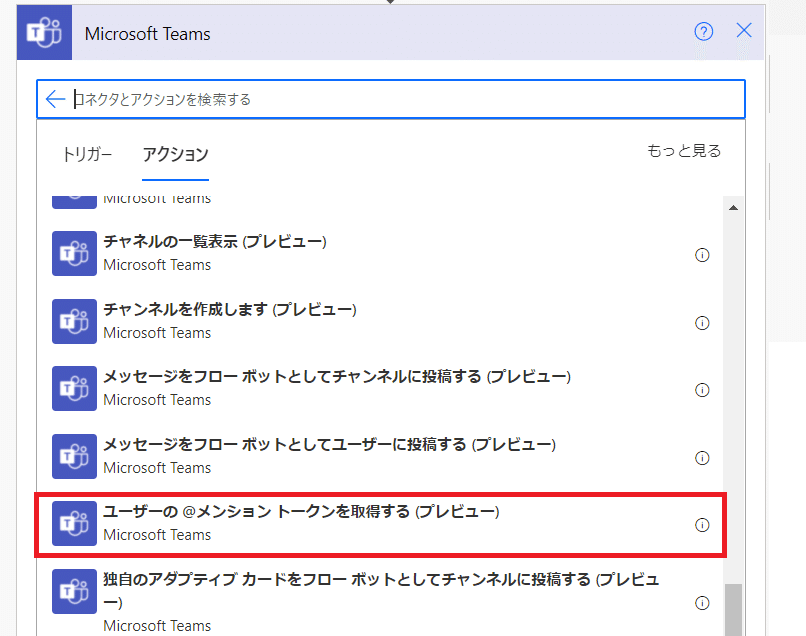Select 独自のアダプティブ カード channel post action
The height and width of the screenshot is (636, 806).
(380, 599)
